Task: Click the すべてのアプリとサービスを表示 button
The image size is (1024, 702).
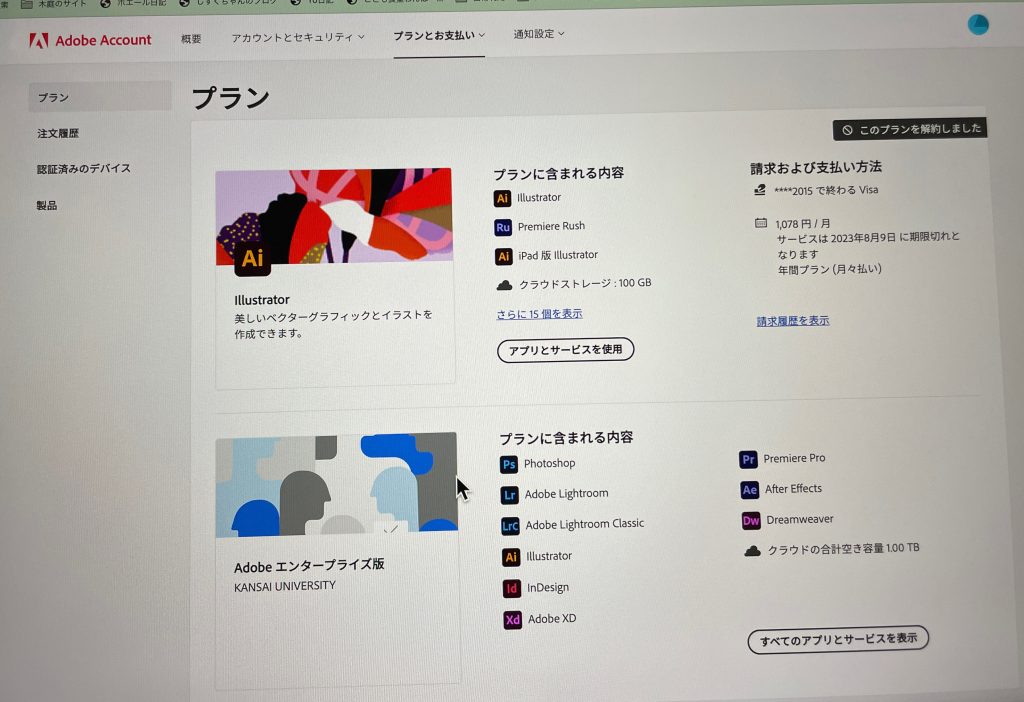Action: pyautogui.click(x=838, y=640)
